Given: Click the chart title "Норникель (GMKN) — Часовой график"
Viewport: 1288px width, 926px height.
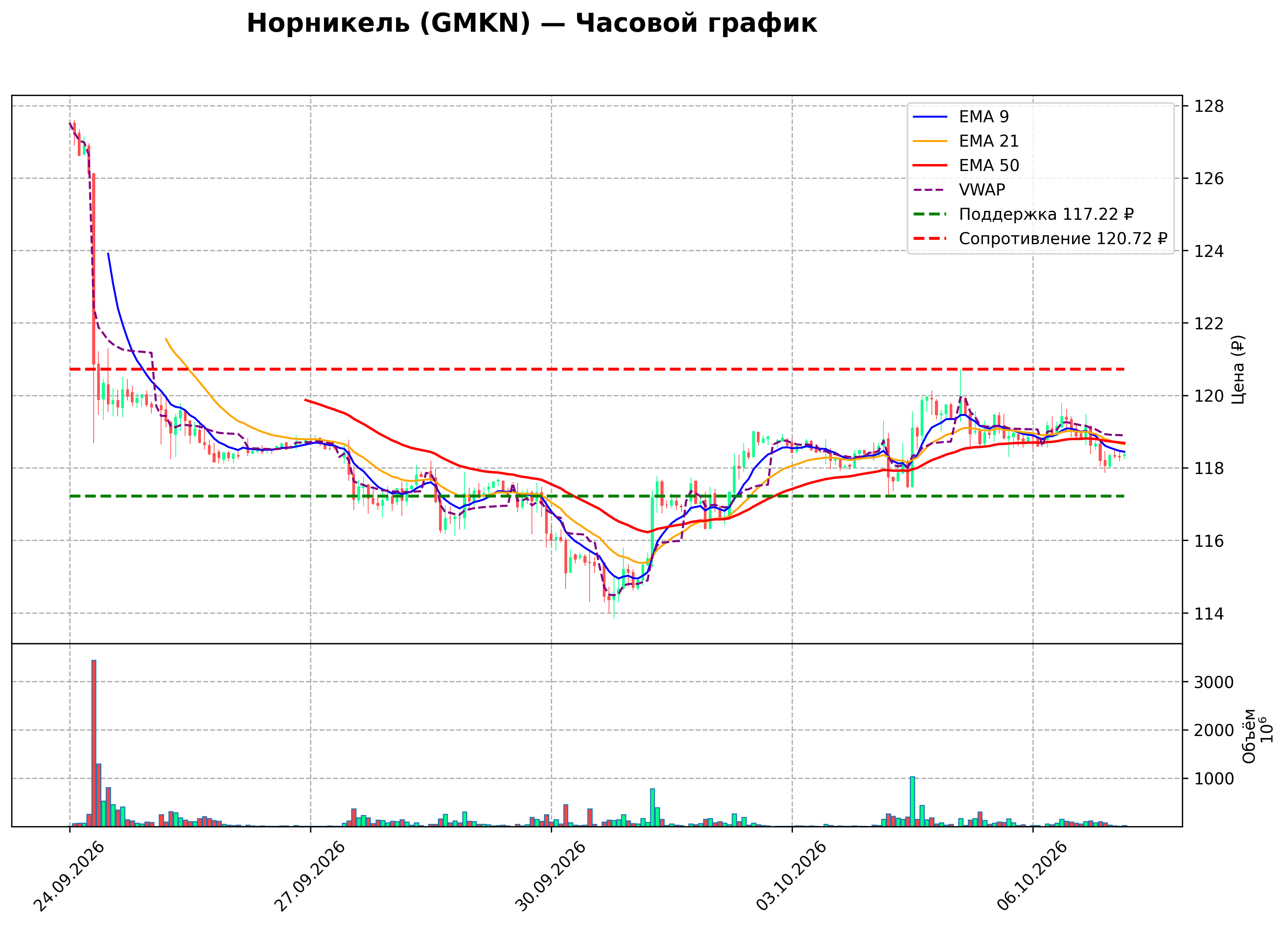Looking at the screenshot, I should (532, 24).
